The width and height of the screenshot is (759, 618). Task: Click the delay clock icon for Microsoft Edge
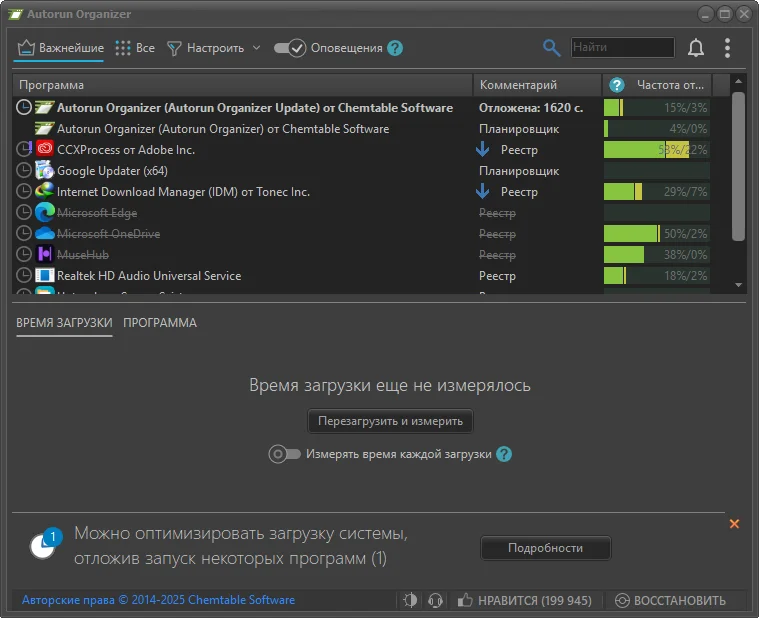point(25,213)
